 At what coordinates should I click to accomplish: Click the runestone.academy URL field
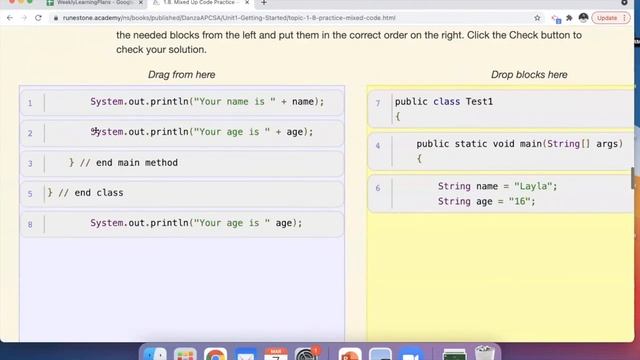pos(229,18)
